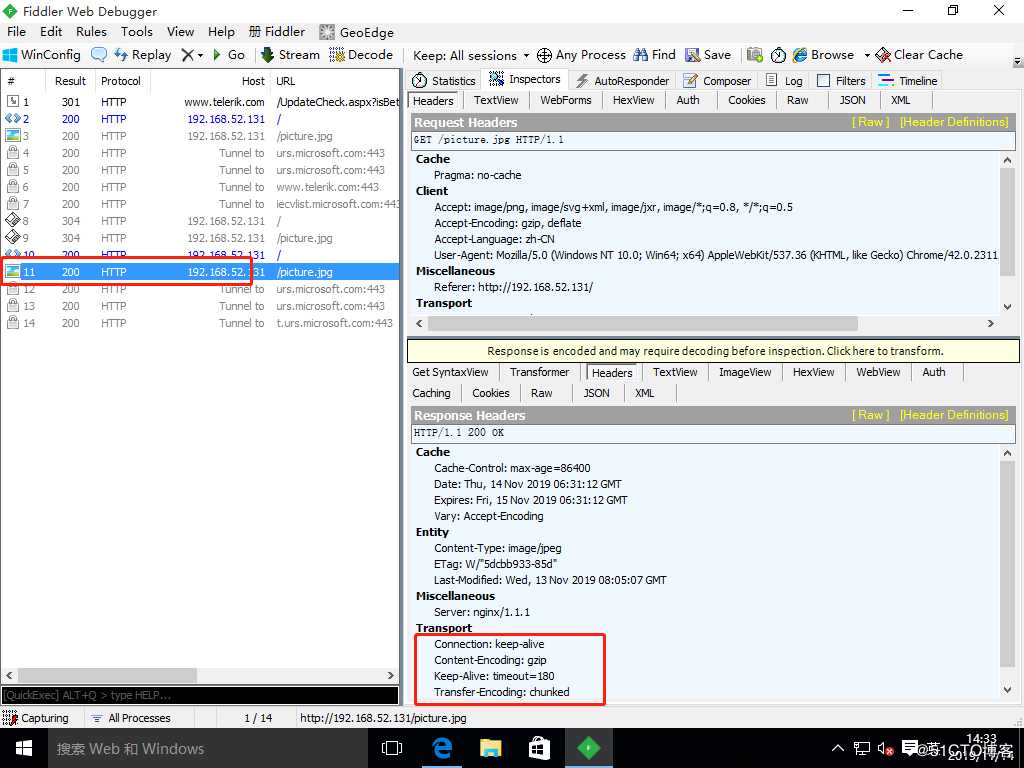This screenshot has width=1024, height=768.
Task: Open the Tools menu
Action: coord(136,31)
